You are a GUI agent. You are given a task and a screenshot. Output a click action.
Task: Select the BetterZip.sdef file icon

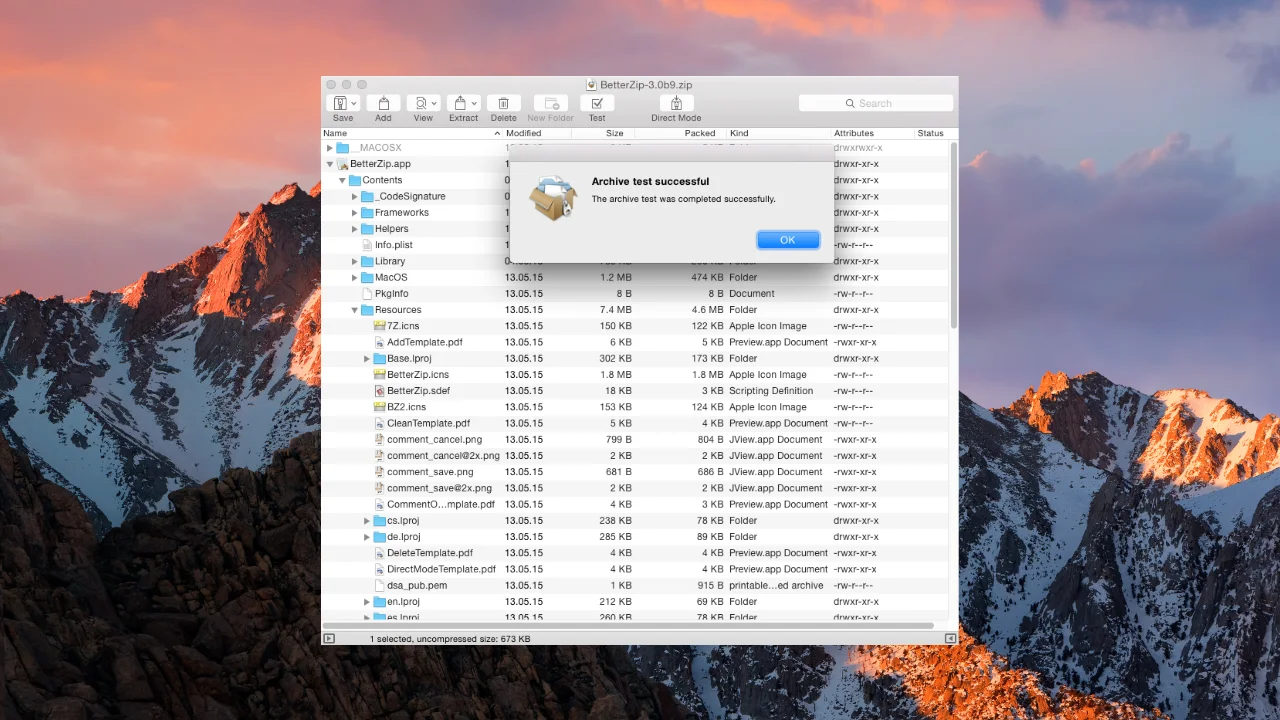coord(379,391)
